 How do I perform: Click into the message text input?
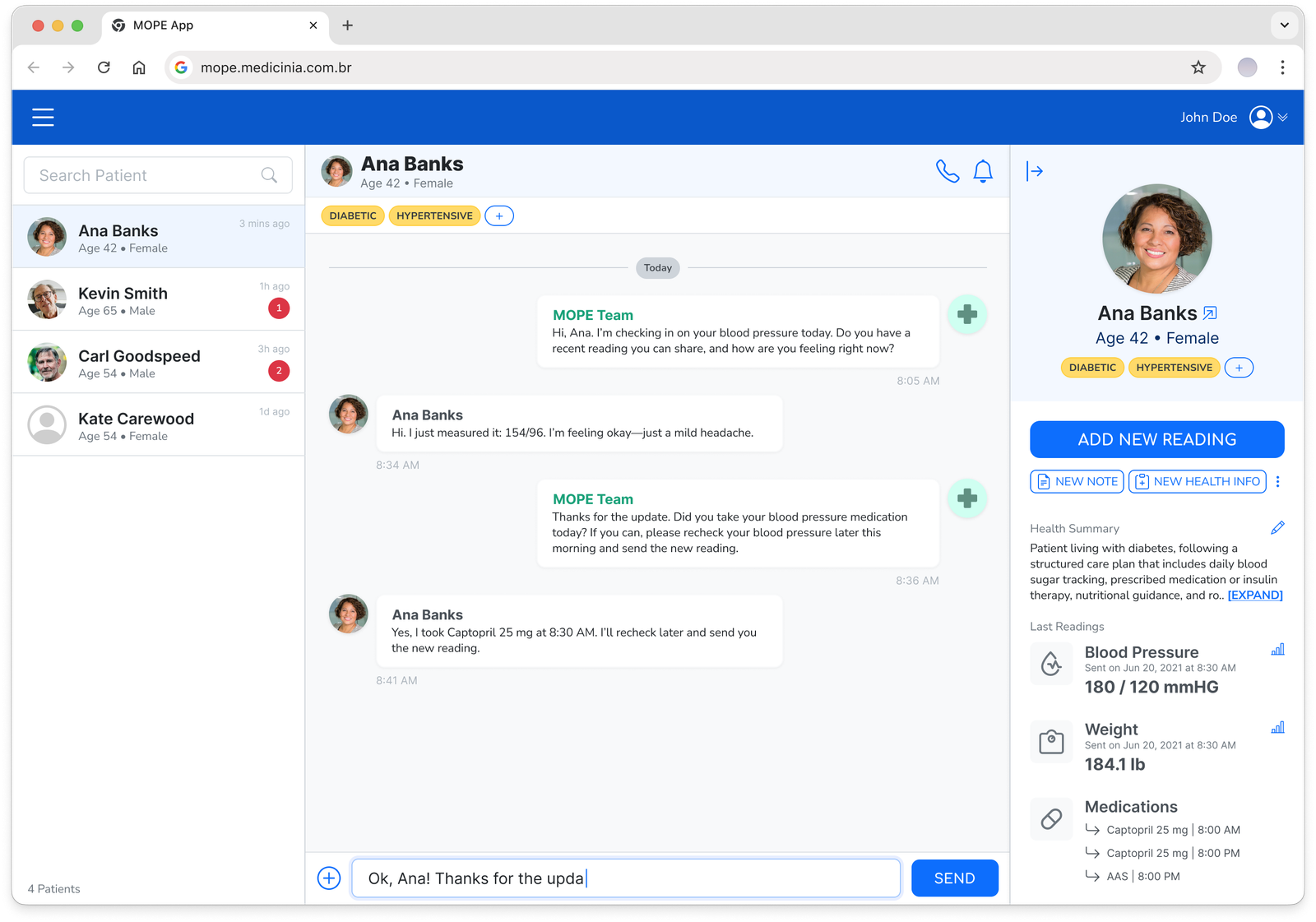point(626,878)
